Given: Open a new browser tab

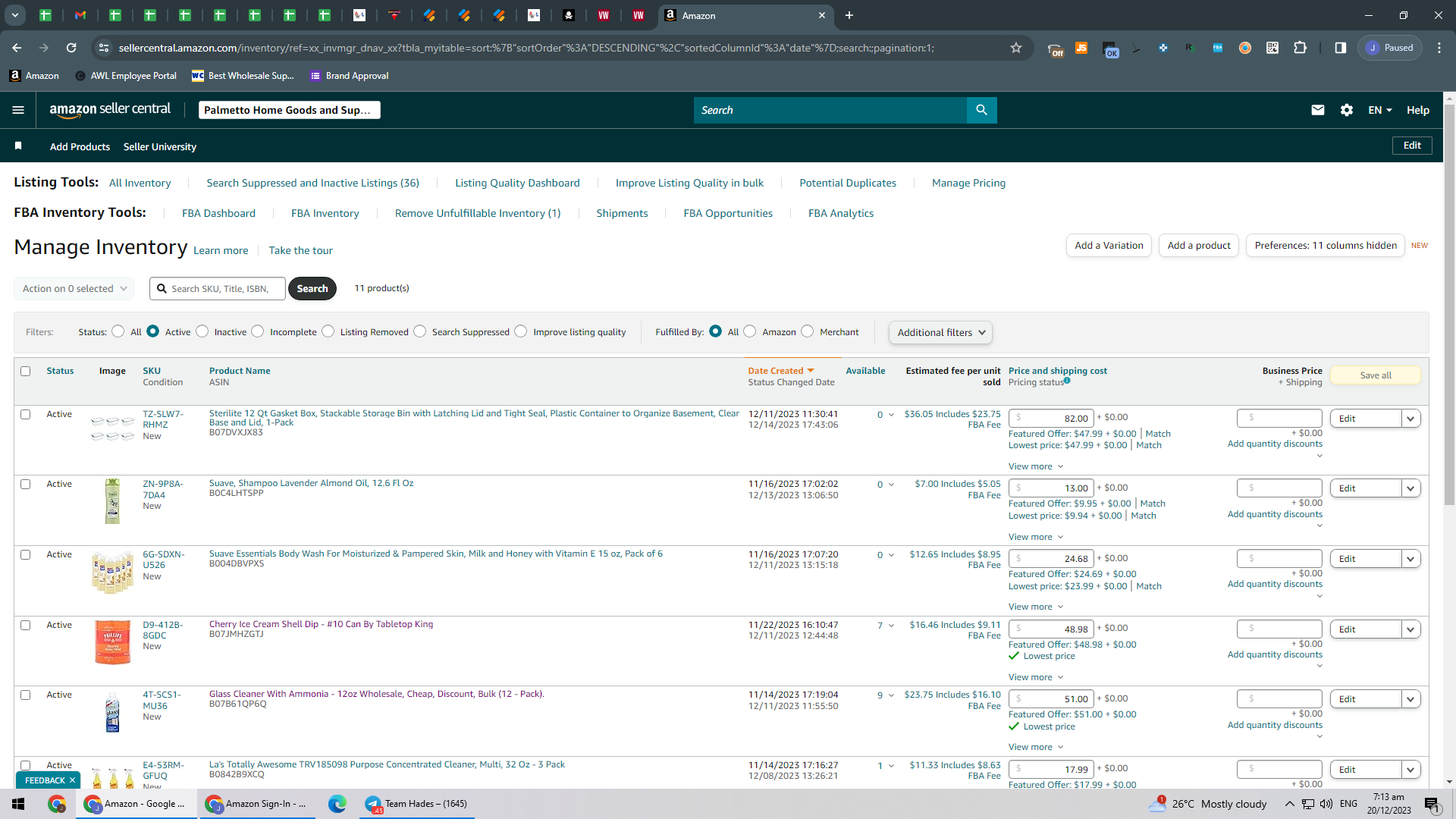Looking at the screenshot, I should click(x=849, y=15).
